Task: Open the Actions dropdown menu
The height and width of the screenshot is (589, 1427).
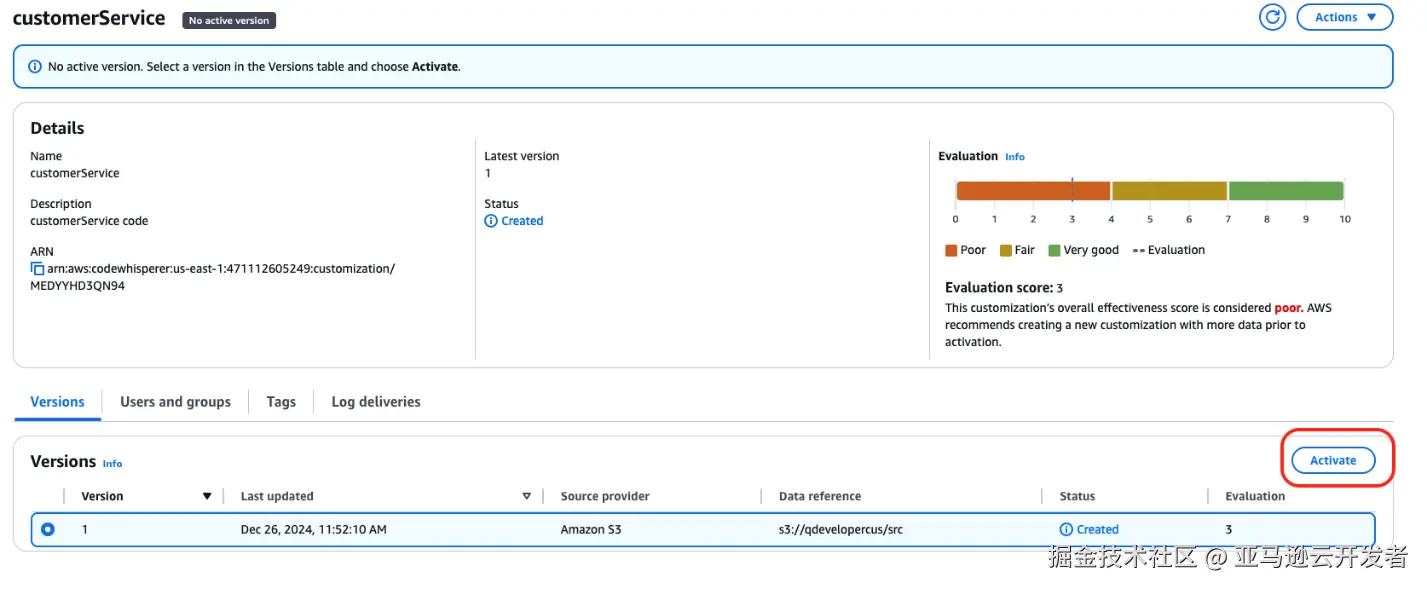Action: pos(1343,17)
